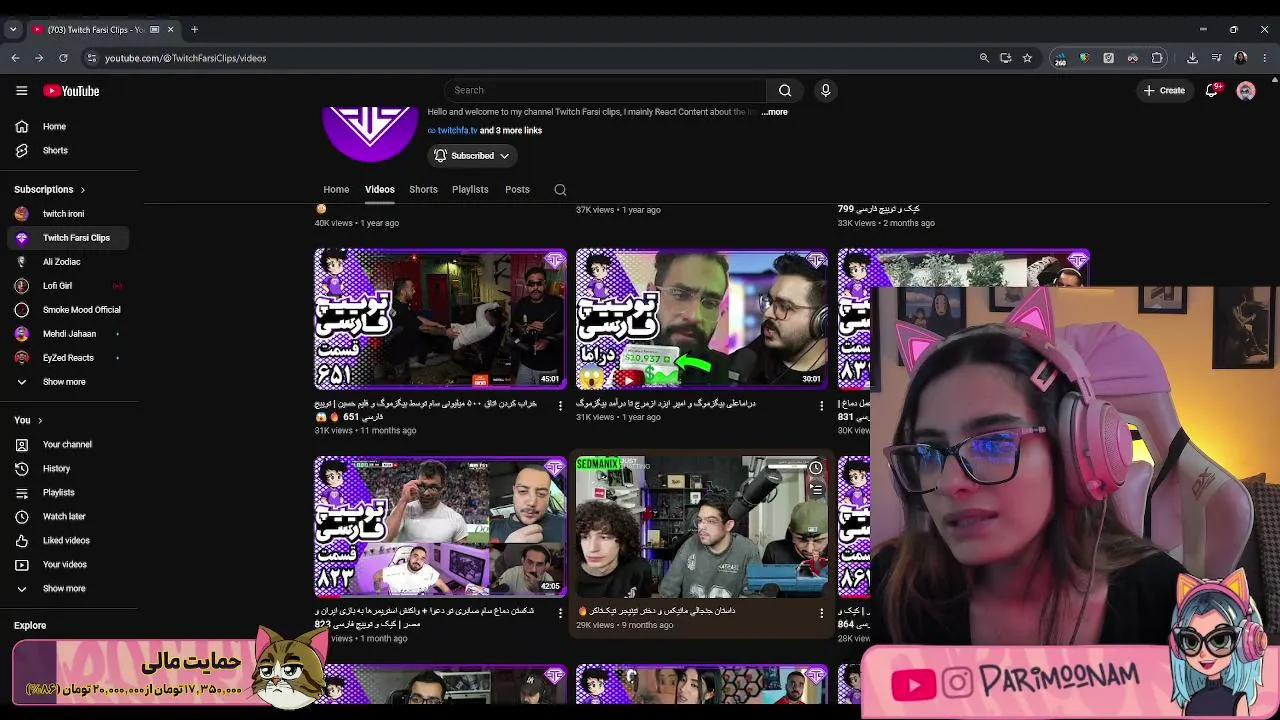The image size is (1280, 720).
Task: Open Watch later in the sidebar
Action: (68, 517)
